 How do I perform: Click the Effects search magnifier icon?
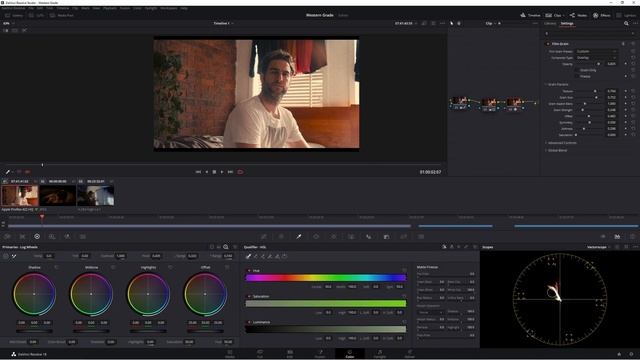(x=626, y=23)
